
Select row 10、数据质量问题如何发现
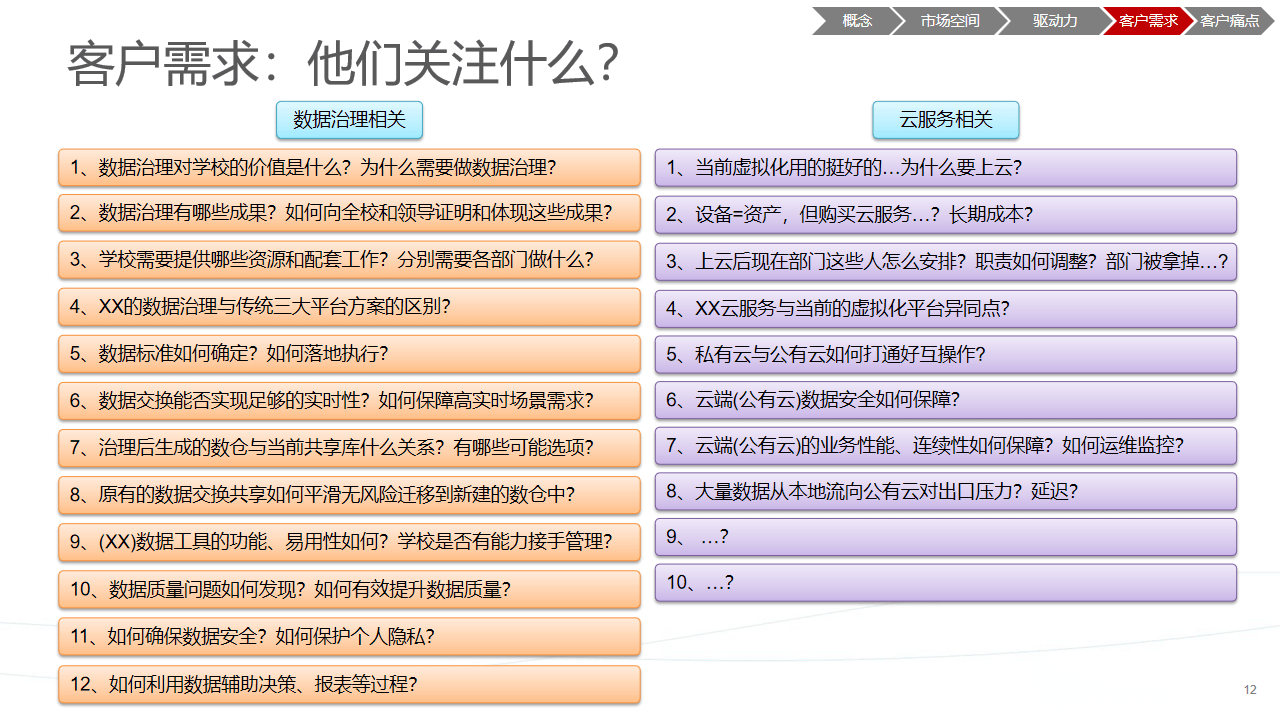pyautogui.click(x=349, y=590)
